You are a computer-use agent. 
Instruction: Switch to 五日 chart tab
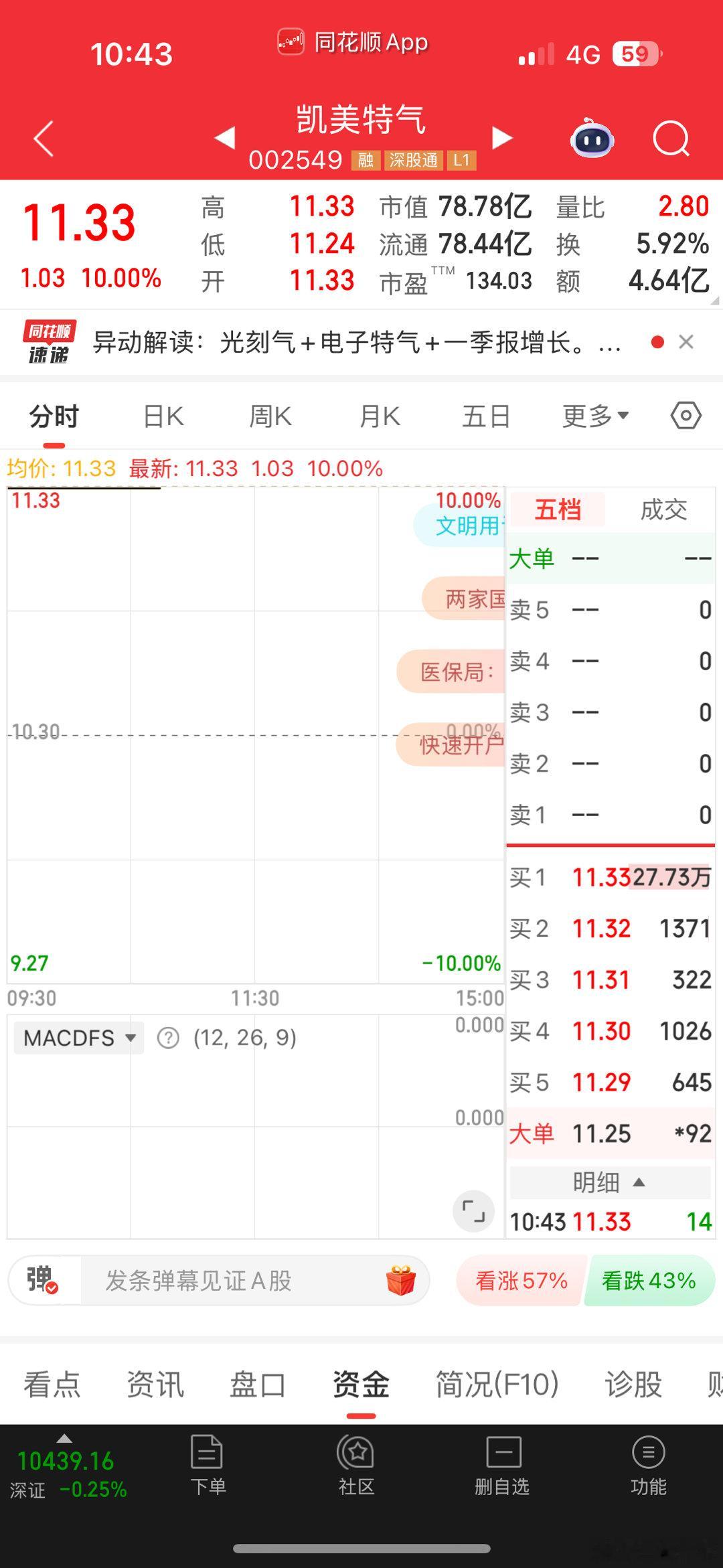click(487, 416)
